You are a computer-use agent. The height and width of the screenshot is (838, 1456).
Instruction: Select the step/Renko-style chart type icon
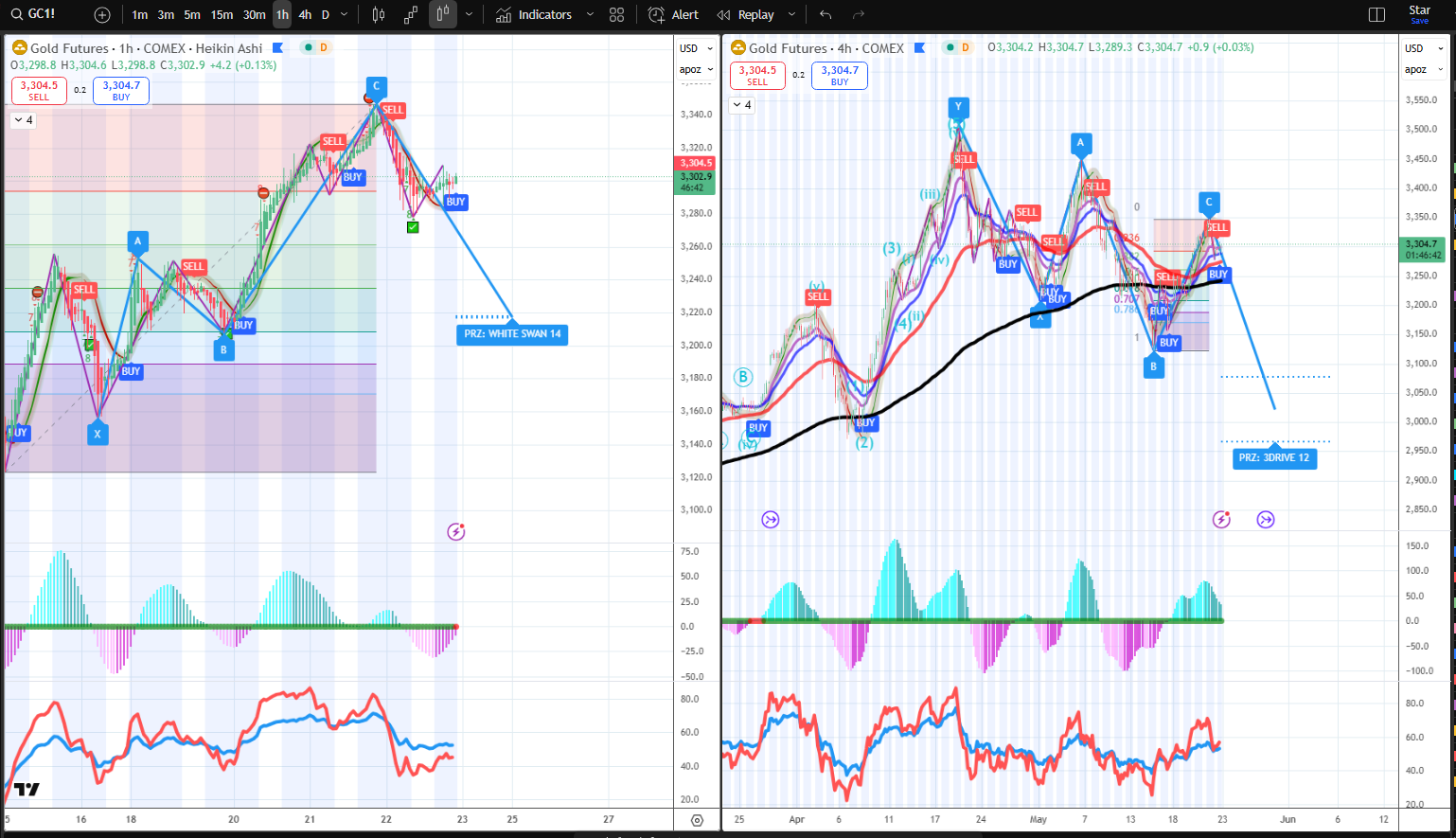click(x=411, y=15)
